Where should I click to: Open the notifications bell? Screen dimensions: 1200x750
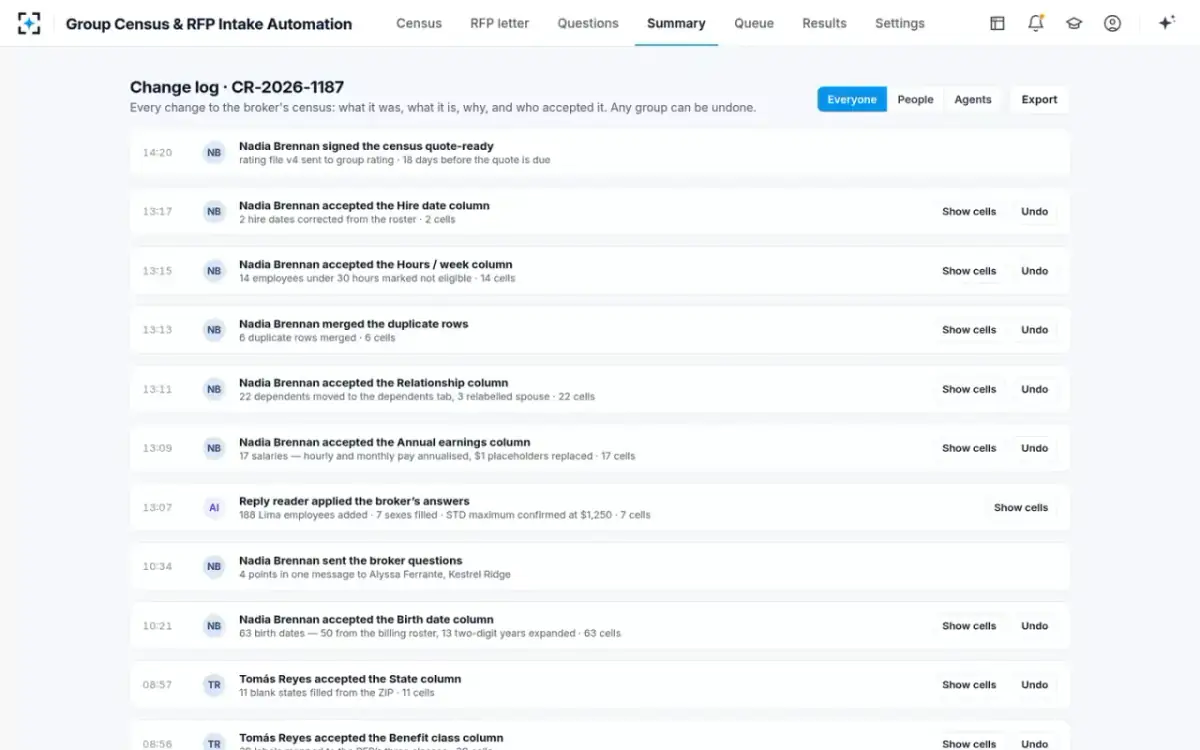click(x=1036, y=23)
